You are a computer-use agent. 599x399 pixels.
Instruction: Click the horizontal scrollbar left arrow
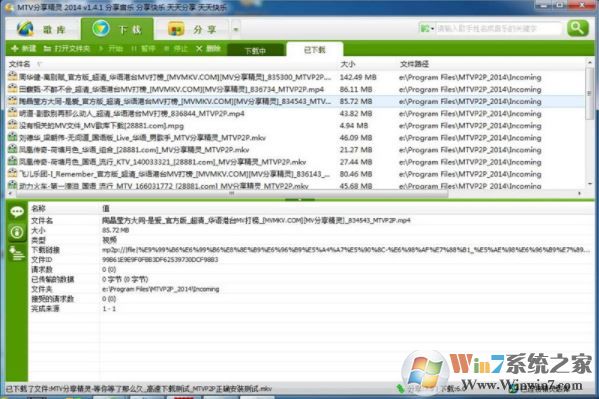click(10, 194)
